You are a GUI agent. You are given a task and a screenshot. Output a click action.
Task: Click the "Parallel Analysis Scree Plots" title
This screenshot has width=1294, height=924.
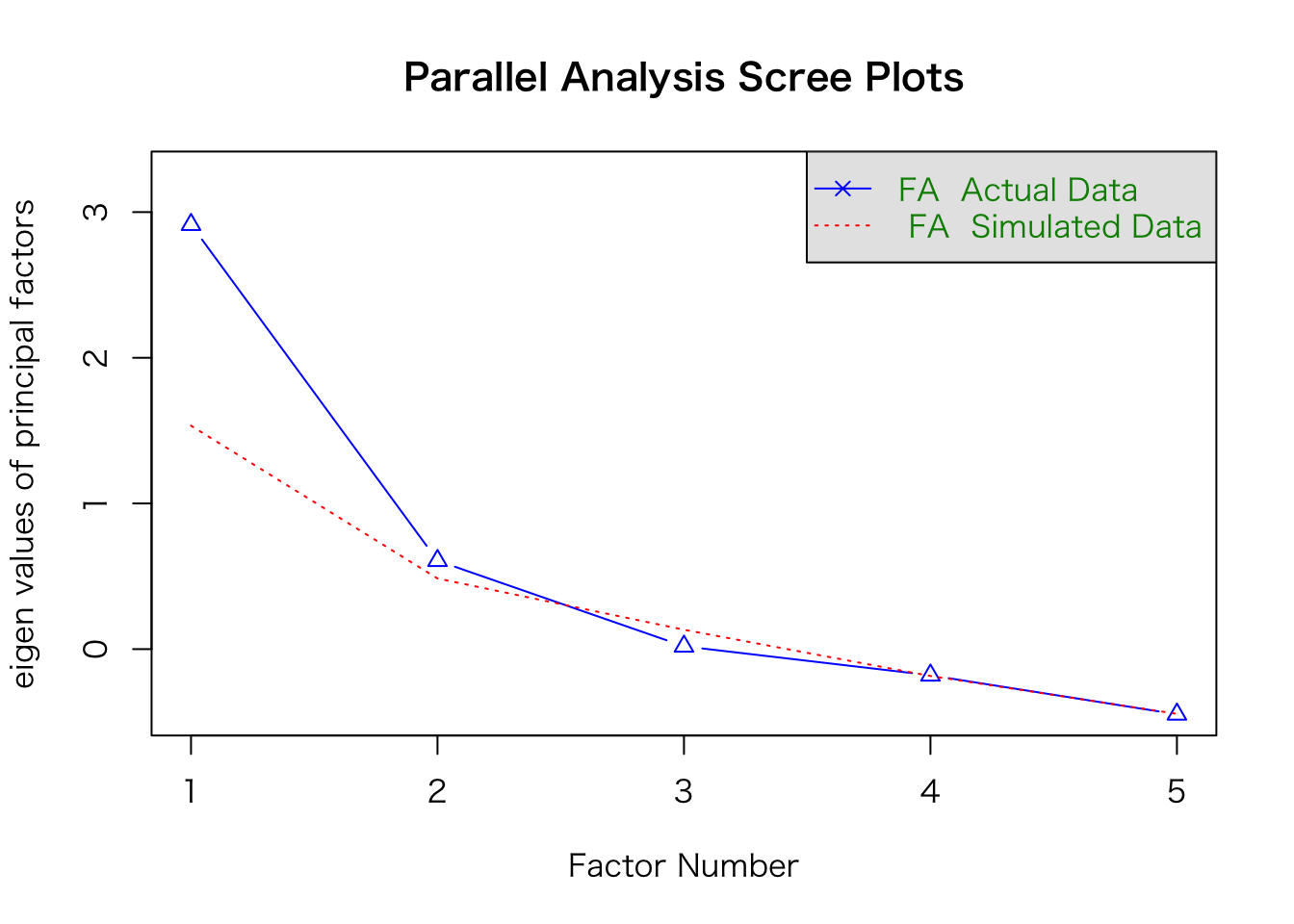(x=684, y=78)
